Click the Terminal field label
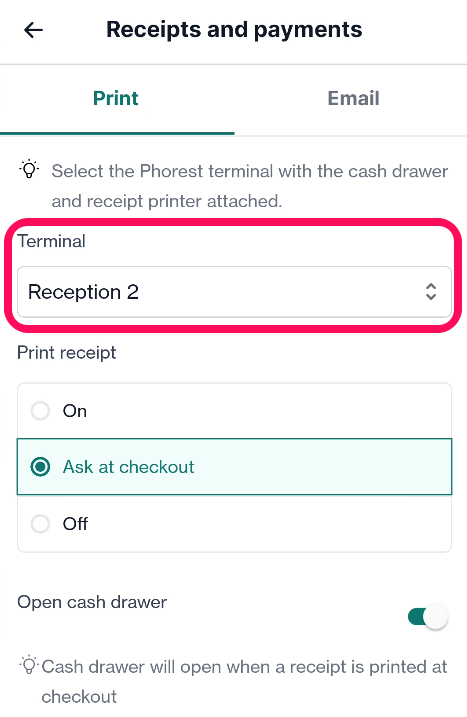This screenshot has height=717, width=467. [x=52, y=241]
